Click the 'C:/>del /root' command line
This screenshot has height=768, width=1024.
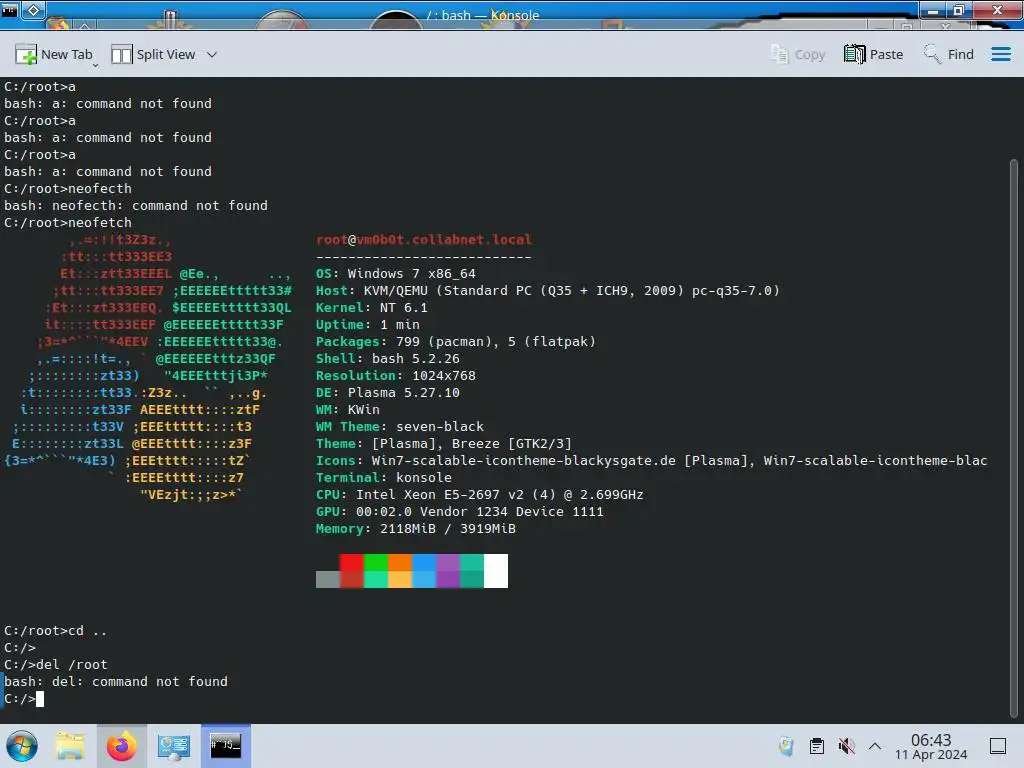pyautogui.click(x=56, y=664)
